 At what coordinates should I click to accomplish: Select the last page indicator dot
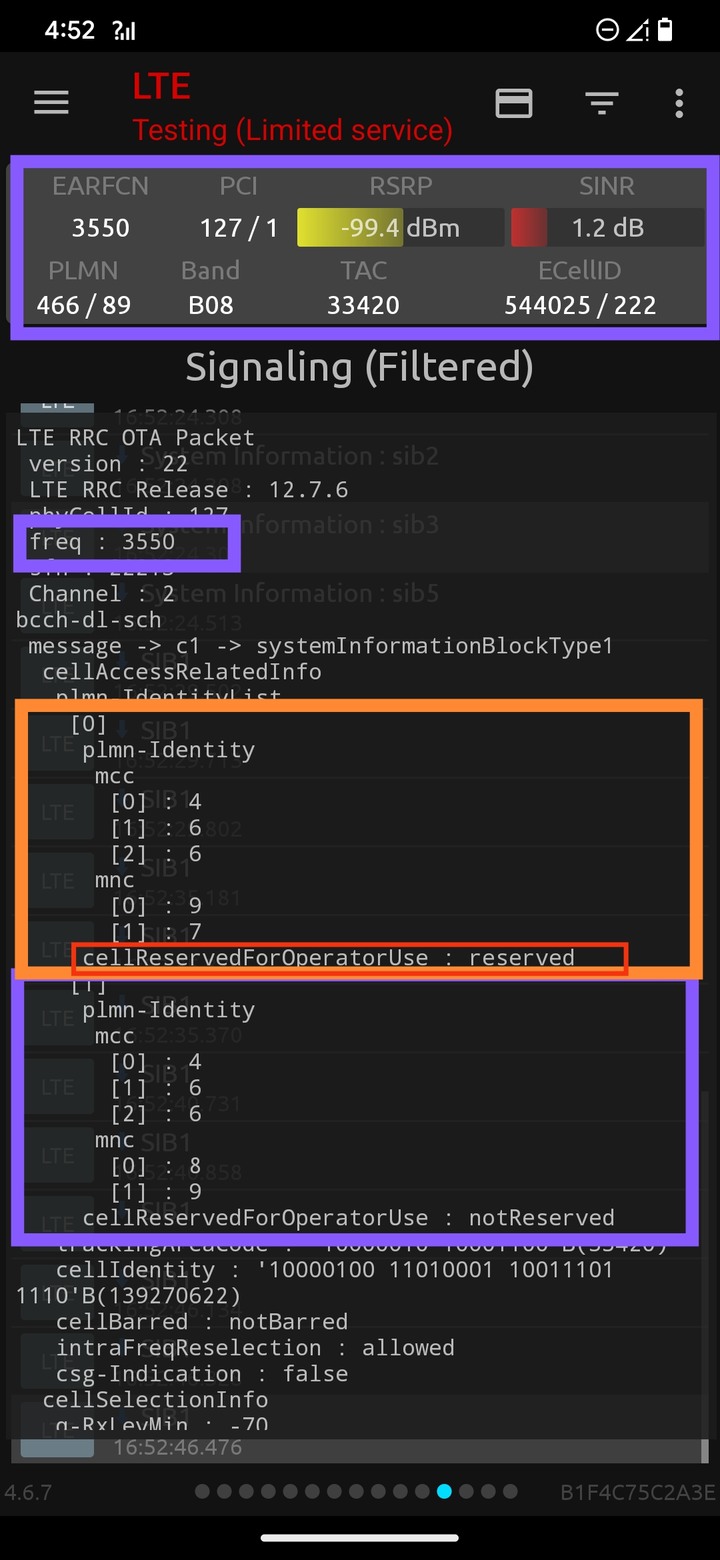510,1492
